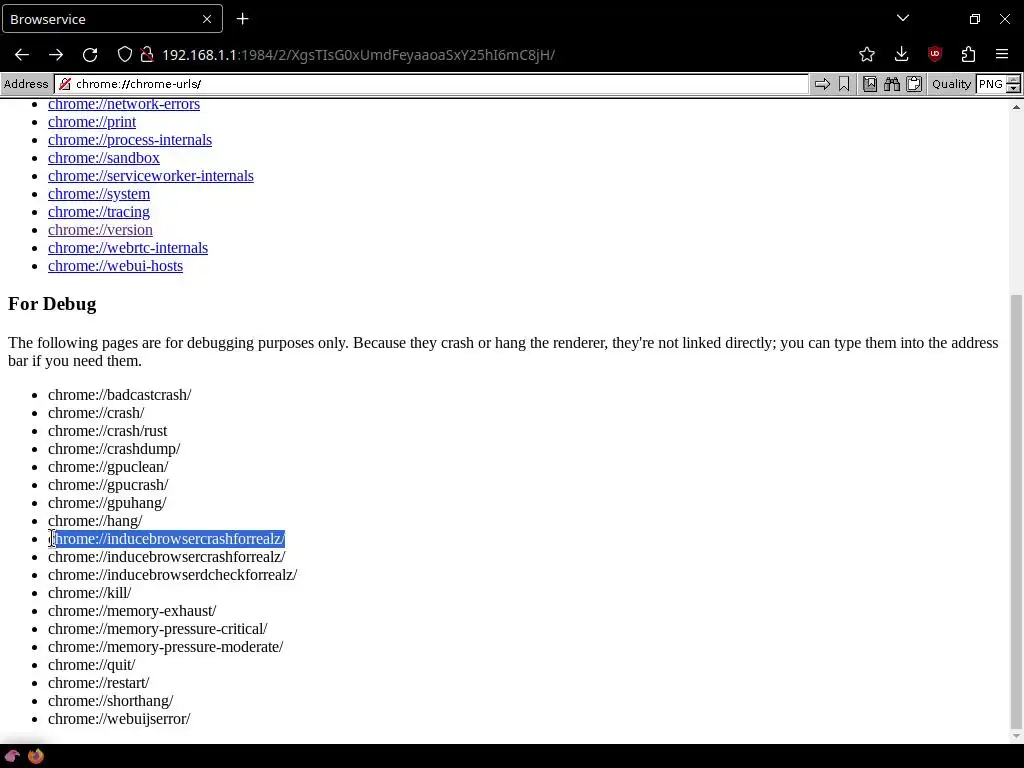Click the binoculars find icon
This screenshot has height=768, width=1024.
point(892,84)
